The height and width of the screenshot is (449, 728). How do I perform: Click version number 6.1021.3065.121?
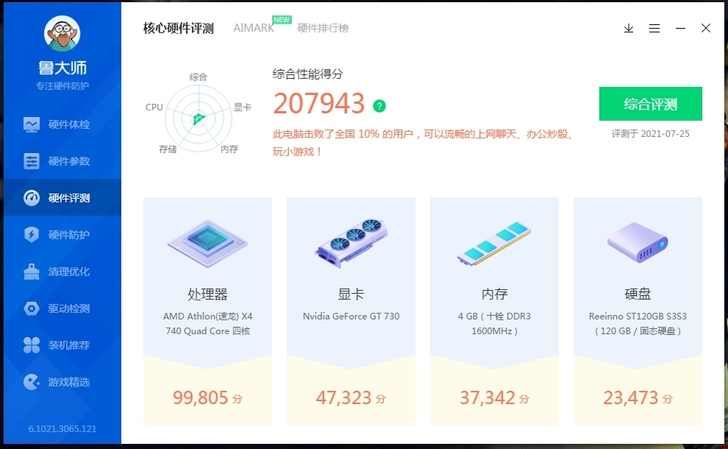62,429
